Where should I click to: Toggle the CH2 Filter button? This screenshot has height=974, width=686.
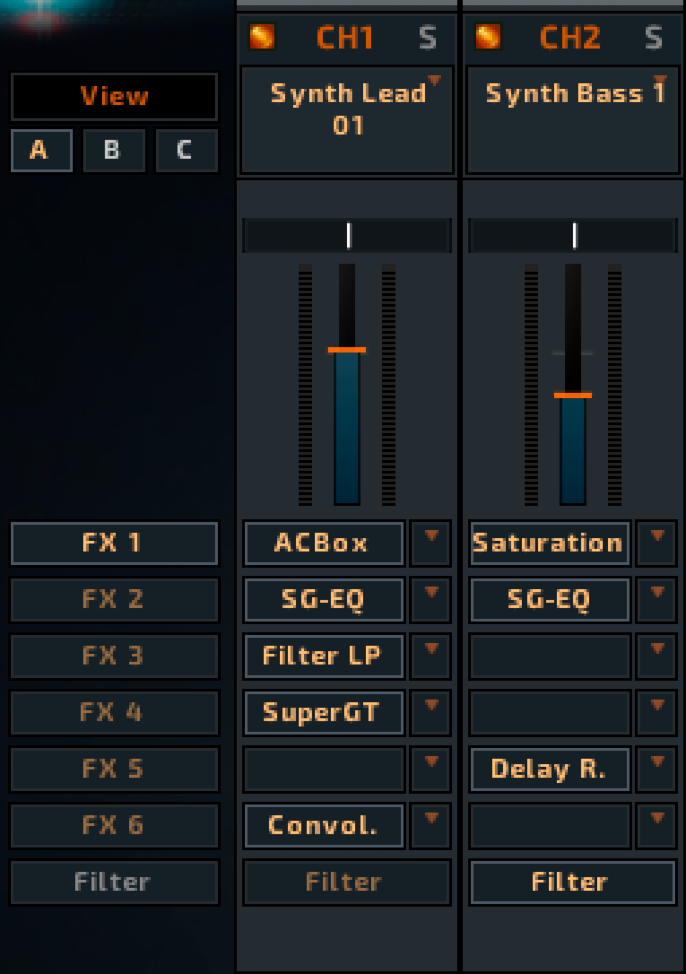coord(569,882)
